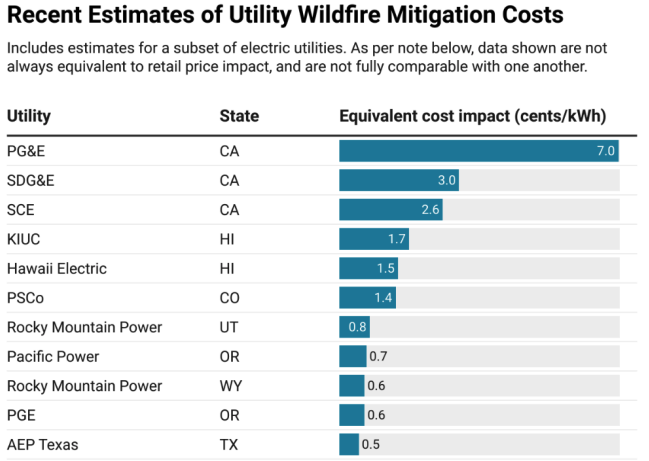649x461 pixels.
Task: Click the "State" column header
Action: [239, 117]
